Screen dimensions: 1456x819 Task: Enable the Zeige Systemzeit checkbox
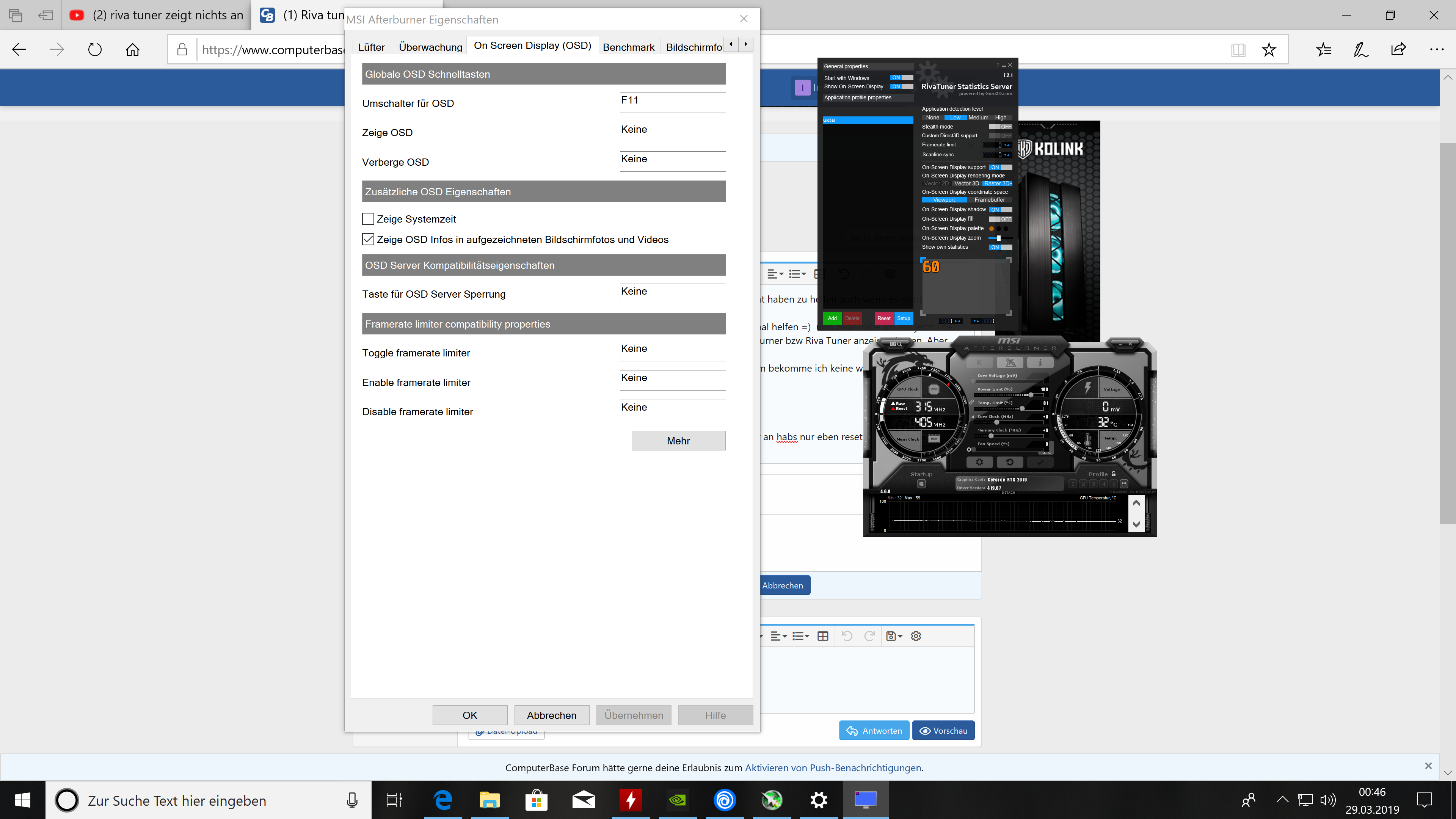pos(368,219)
